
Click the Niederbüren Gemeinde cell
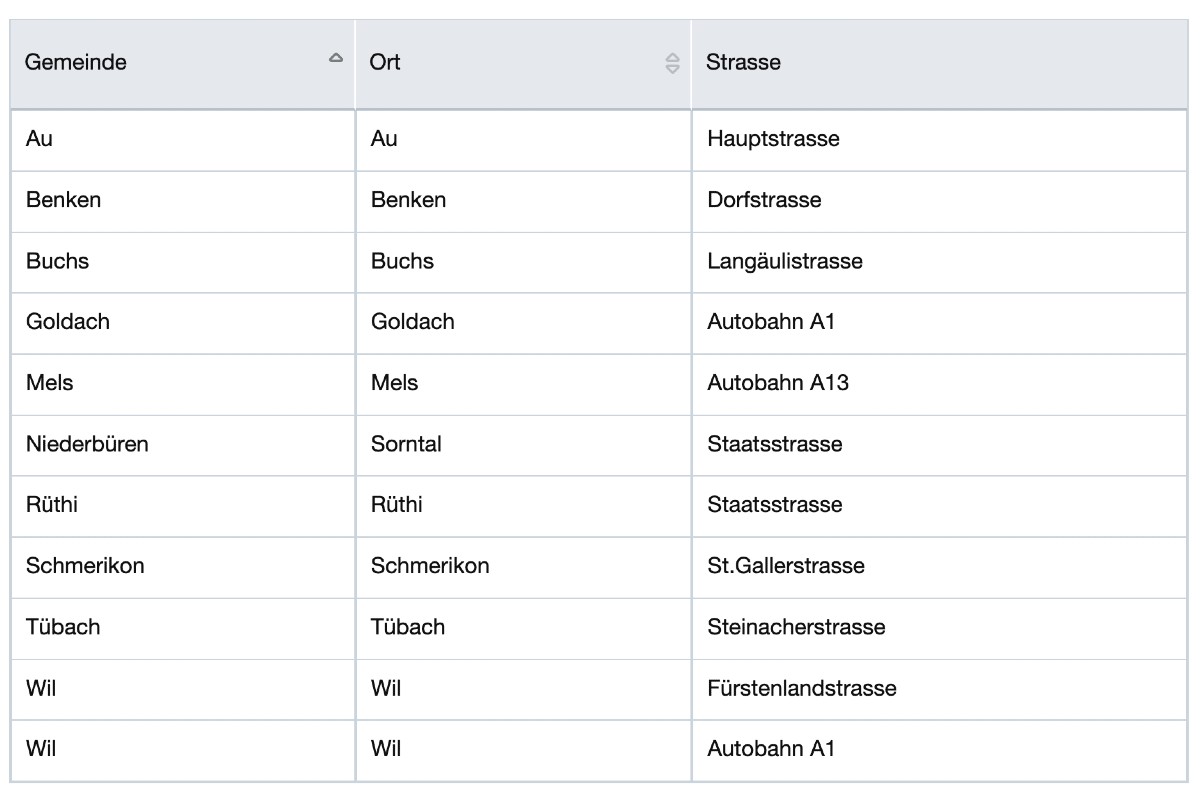[87, 444]
